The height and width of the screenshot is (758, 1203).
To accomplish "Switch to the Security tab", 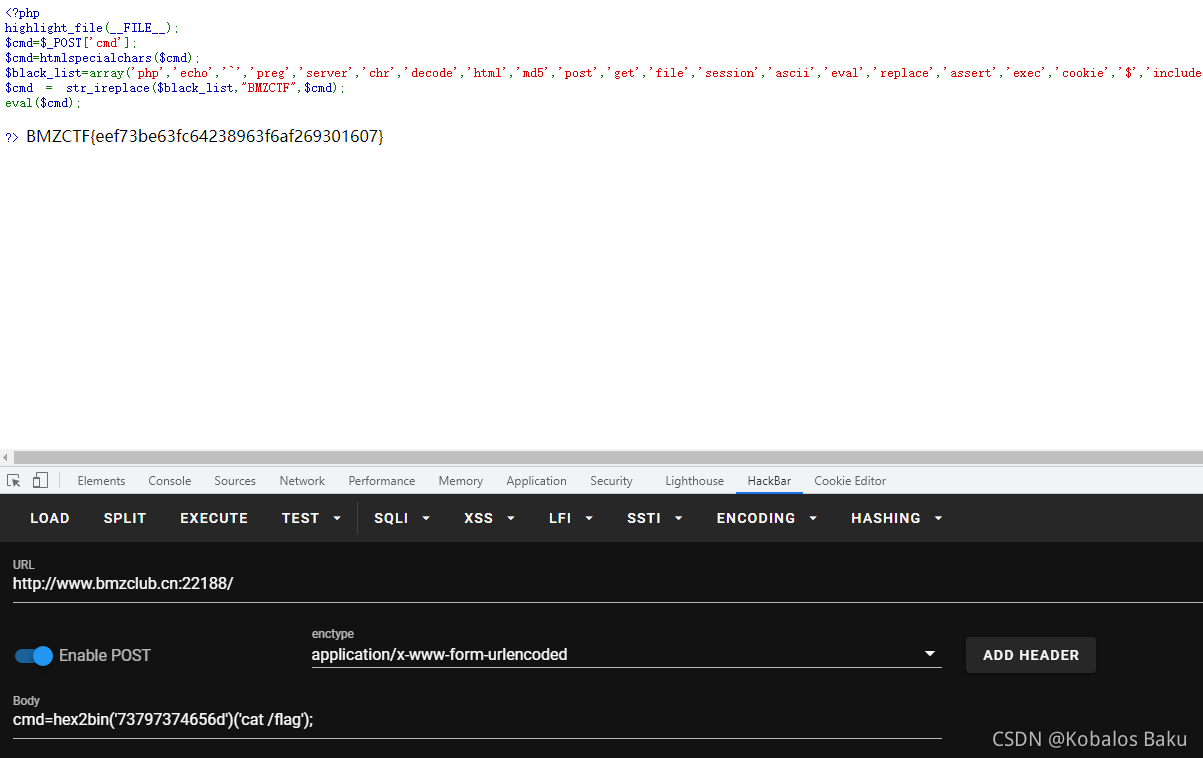I will click(611, 481).
